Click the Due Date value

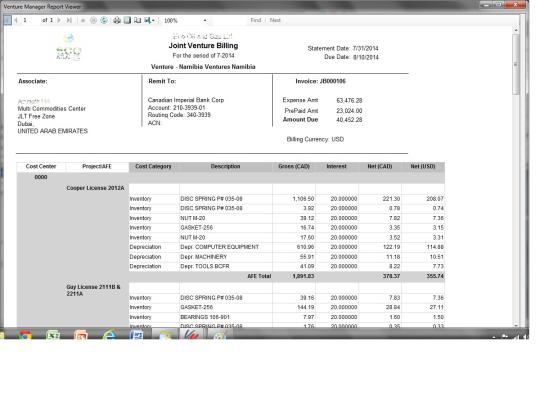click(x=366, y=57)
